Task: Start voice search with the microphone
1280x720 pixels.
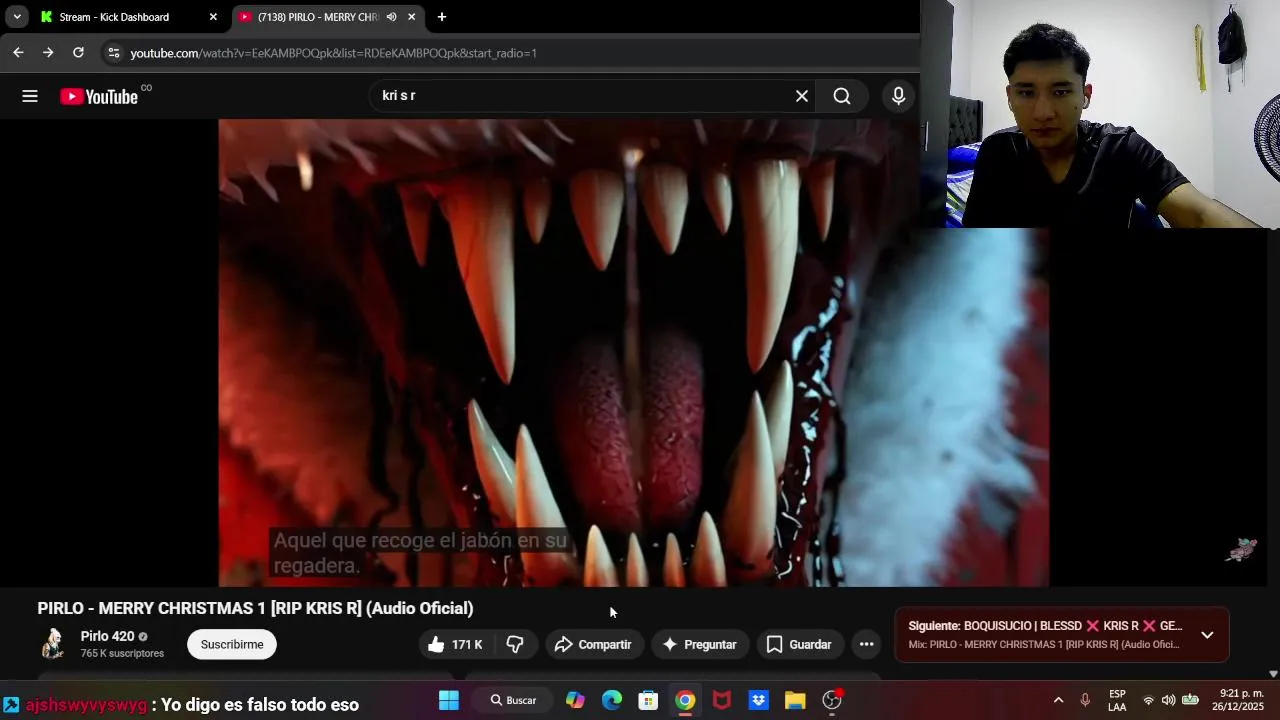Action: click(x=898, y=96)
